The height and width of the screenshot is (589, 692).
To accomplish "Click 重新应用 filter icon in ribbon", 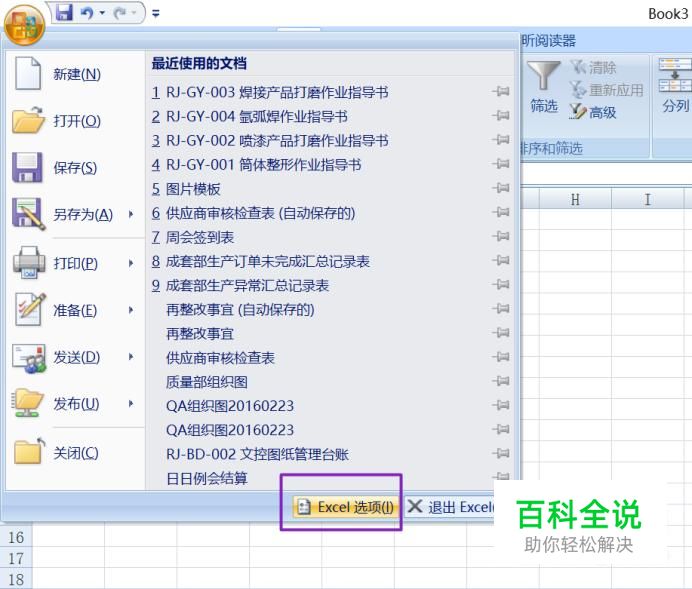I will tap(578, 90).
